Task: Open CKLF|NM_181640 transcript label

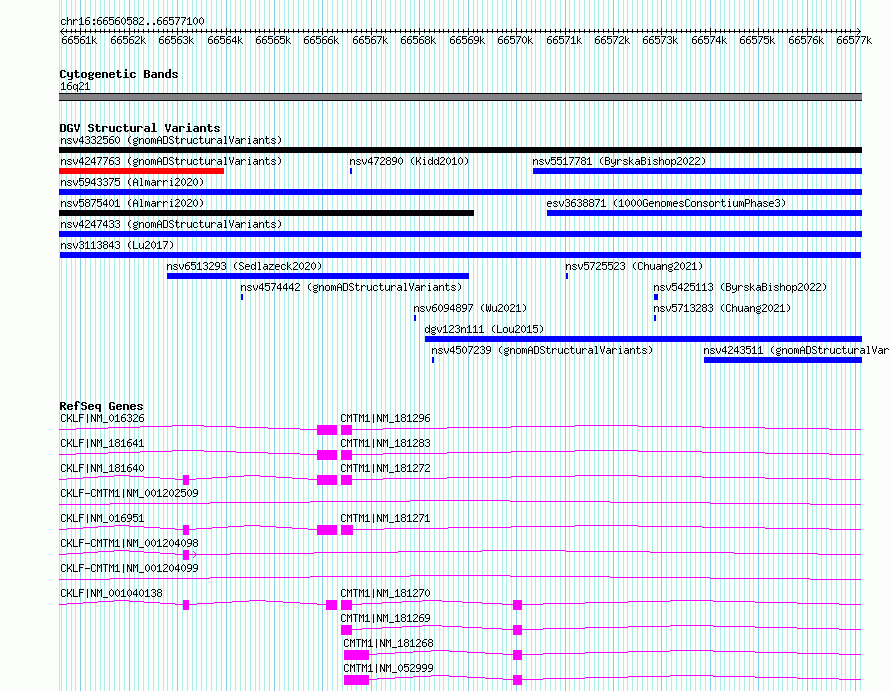Action: tap(102, 468)
